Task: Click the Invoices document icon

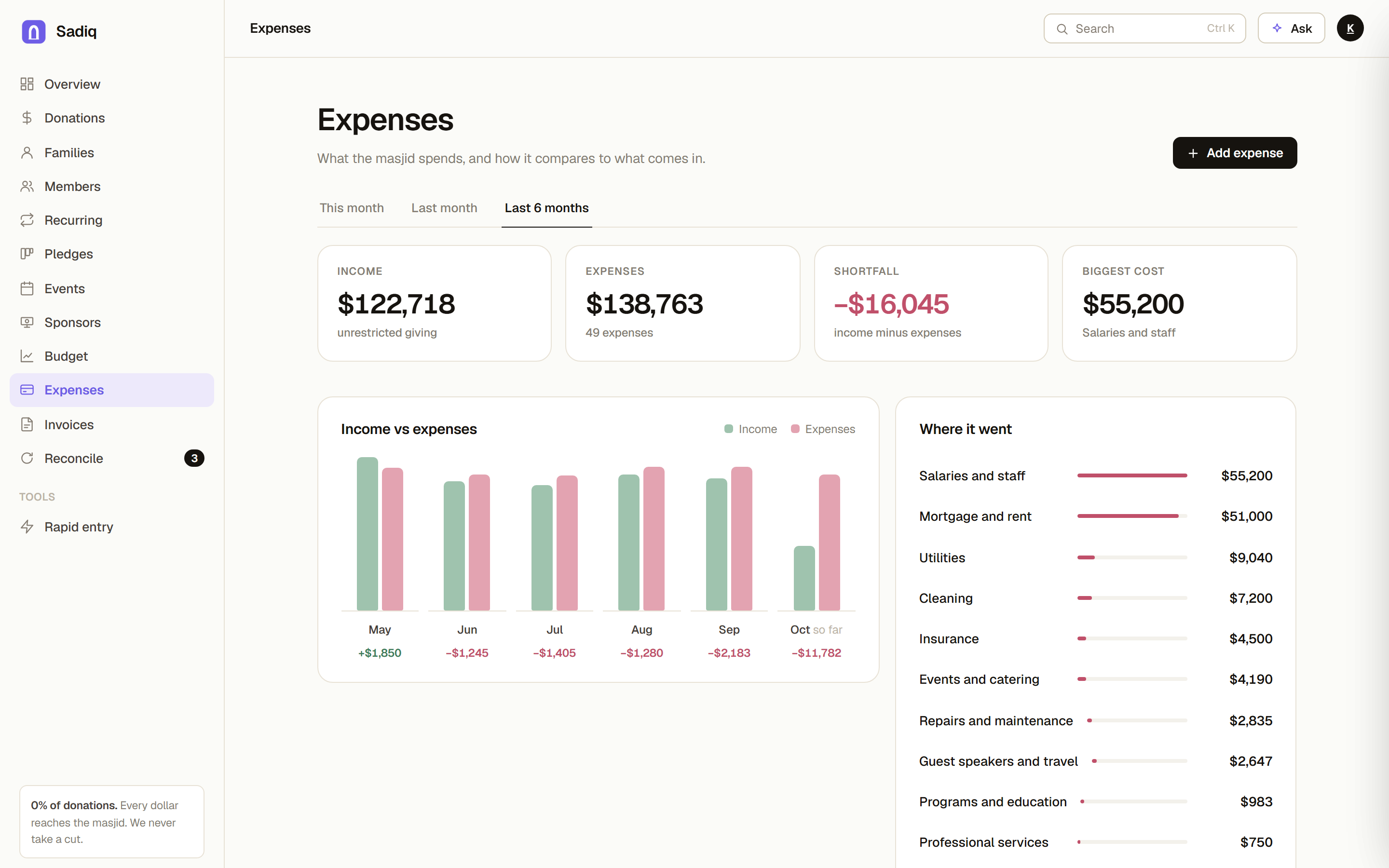Action: coord(27,424)
